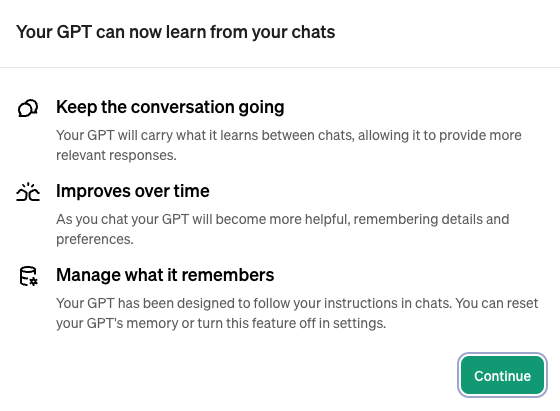
Task: Select the 'Manage what it remembers' heading
Action: tap(165, 275)
